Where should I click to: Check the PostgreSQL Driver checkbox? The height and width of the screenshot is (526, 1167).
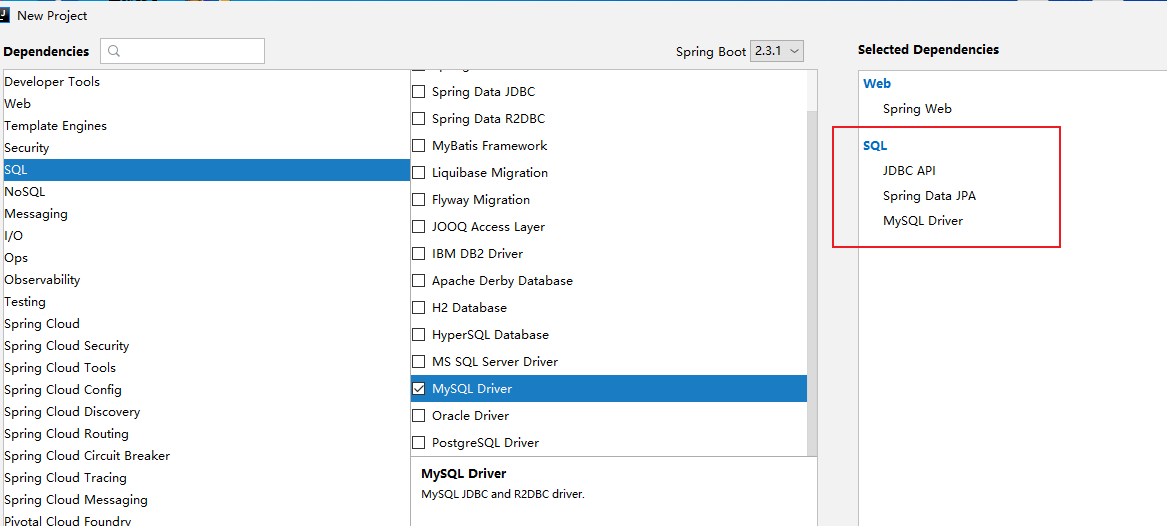click(x=418, y=443)
